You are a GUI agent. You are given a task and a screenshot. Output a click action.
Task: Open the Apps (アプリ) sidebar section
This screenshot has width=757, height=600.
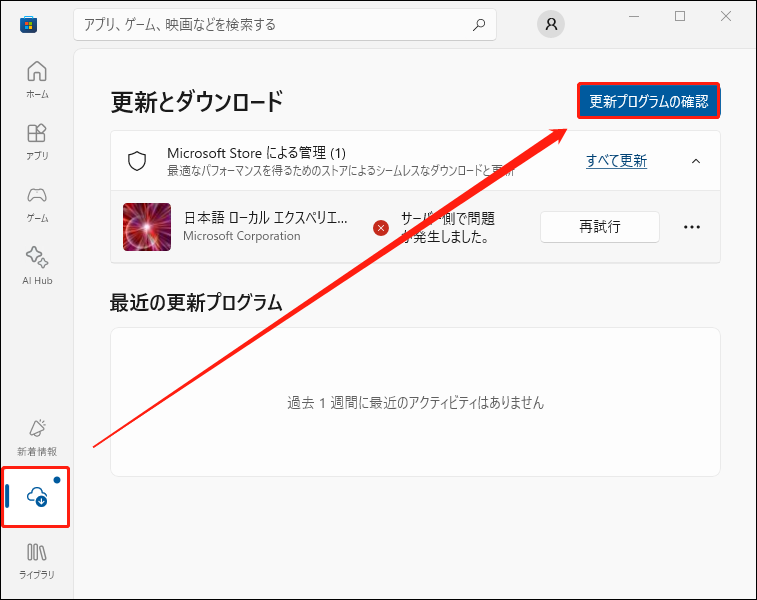(x=37, y=141)
